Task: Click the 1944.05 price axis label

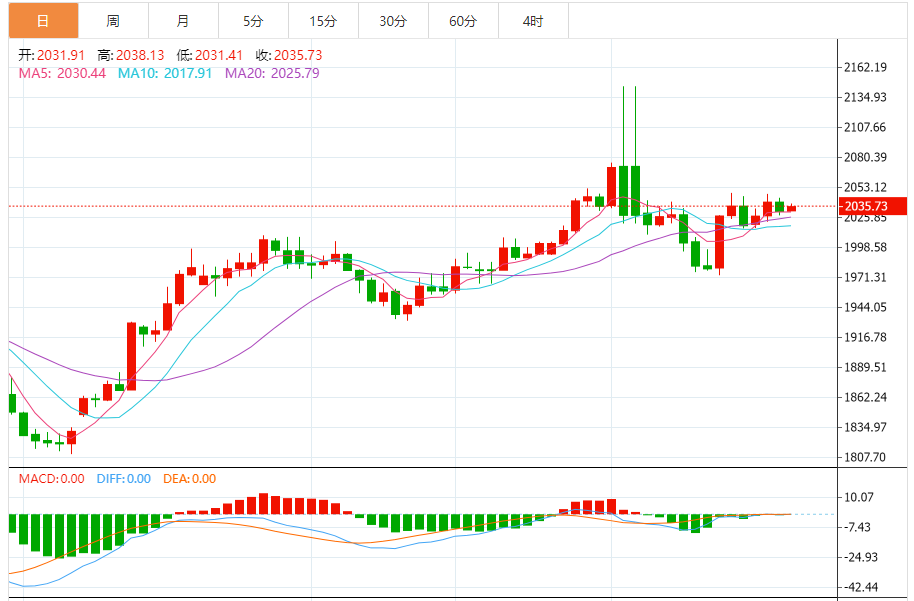Action: (865, 307)
